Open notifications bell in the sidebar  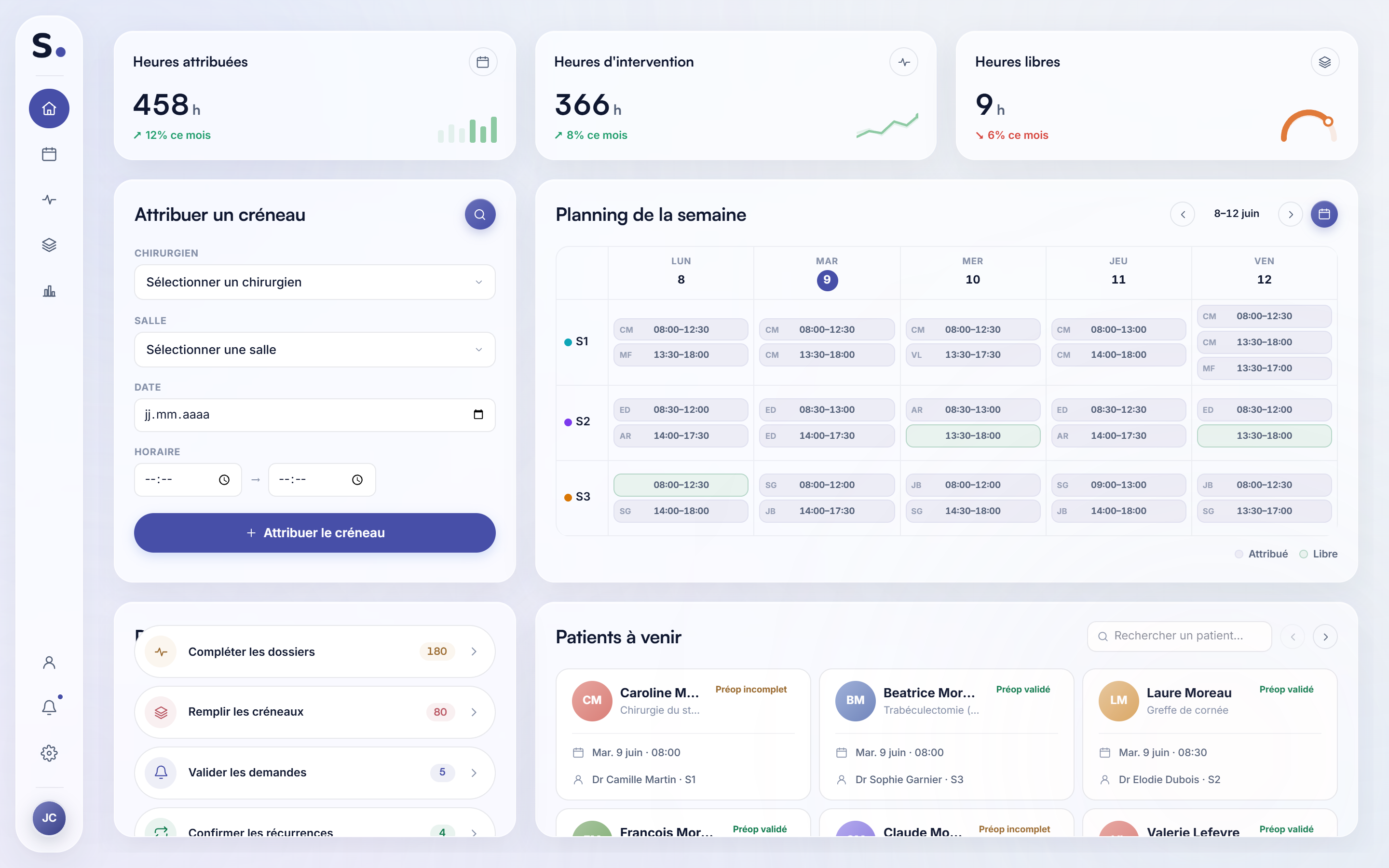[x=49, y=707]
